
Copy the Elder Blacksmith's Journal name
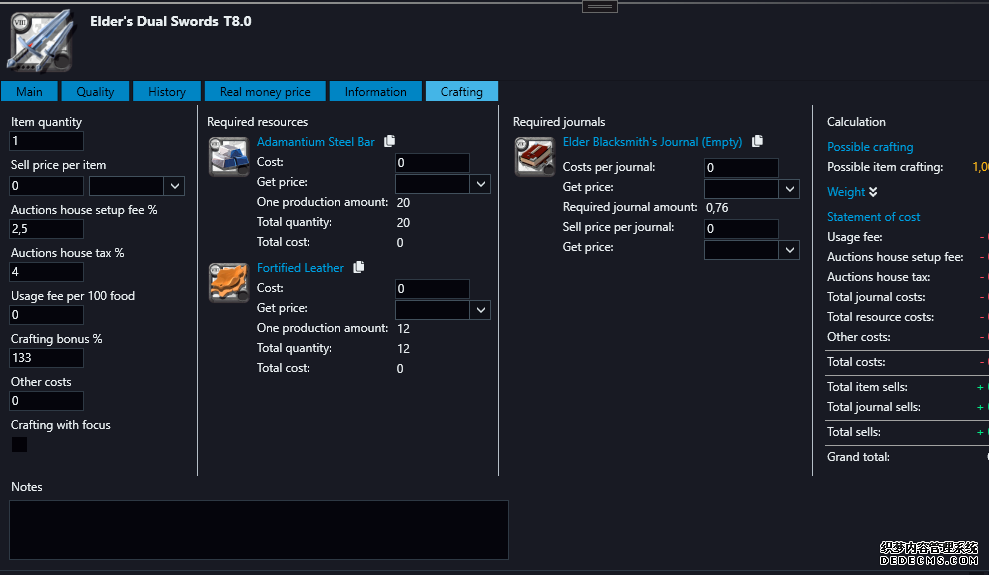pos(758,142)
